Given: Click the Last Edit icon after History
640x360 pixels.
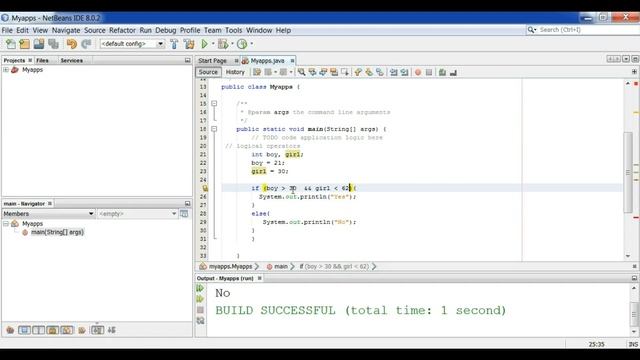Looking at the screenshot, I should [257, 72].
